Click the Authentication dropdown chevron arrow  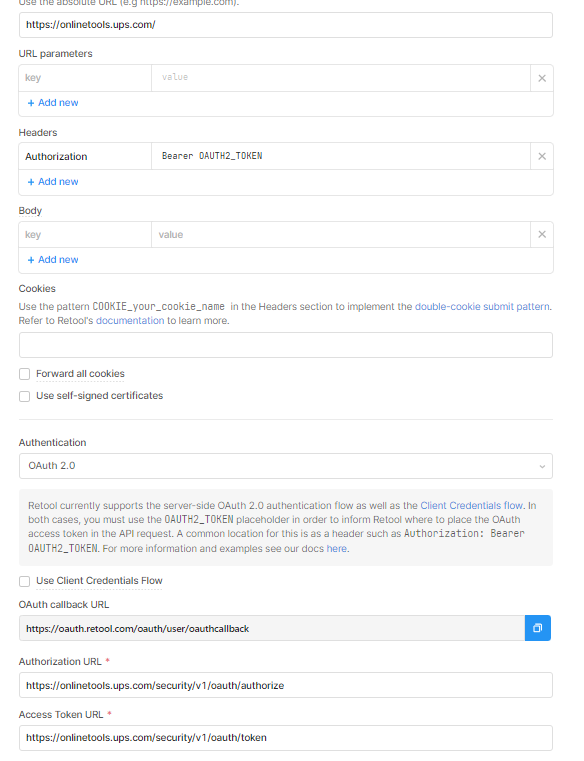click(542, 466)
